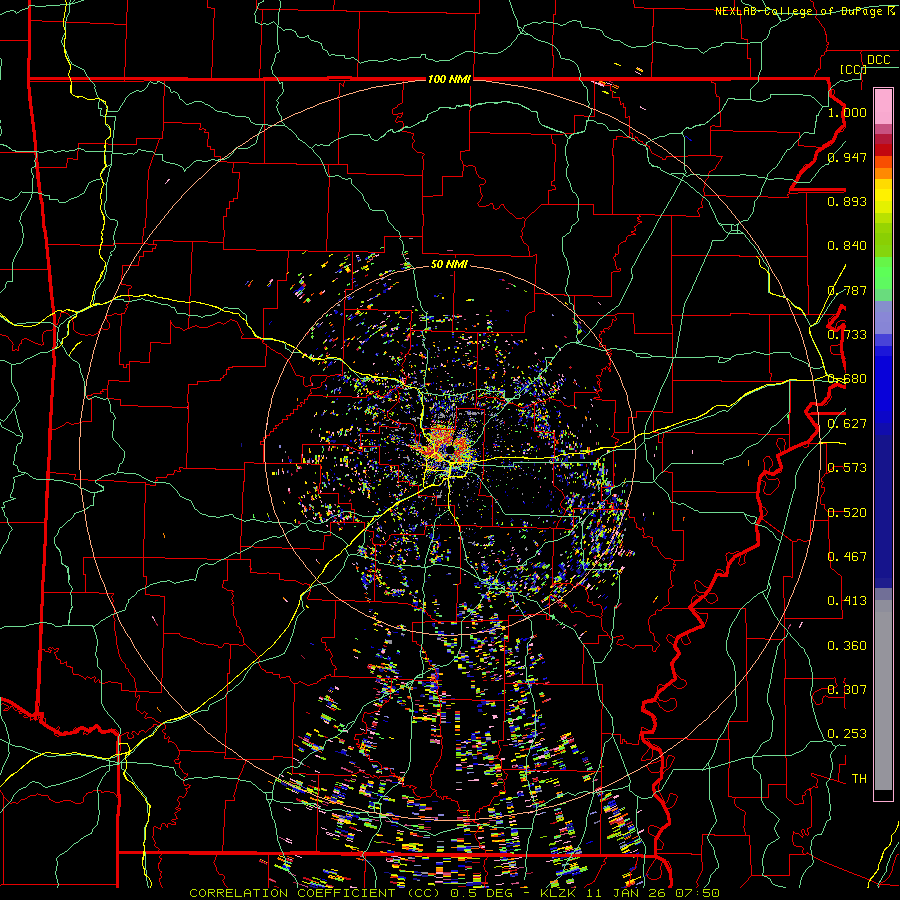Click the DCC label above the color bar
The height and width of the screenshot is (900, 900).
879,60
